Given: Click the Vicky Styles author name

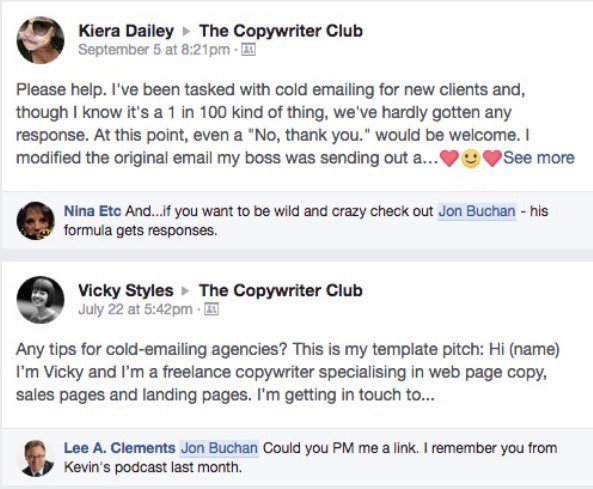Looking at the screenshot, I should tap(126, 290).
